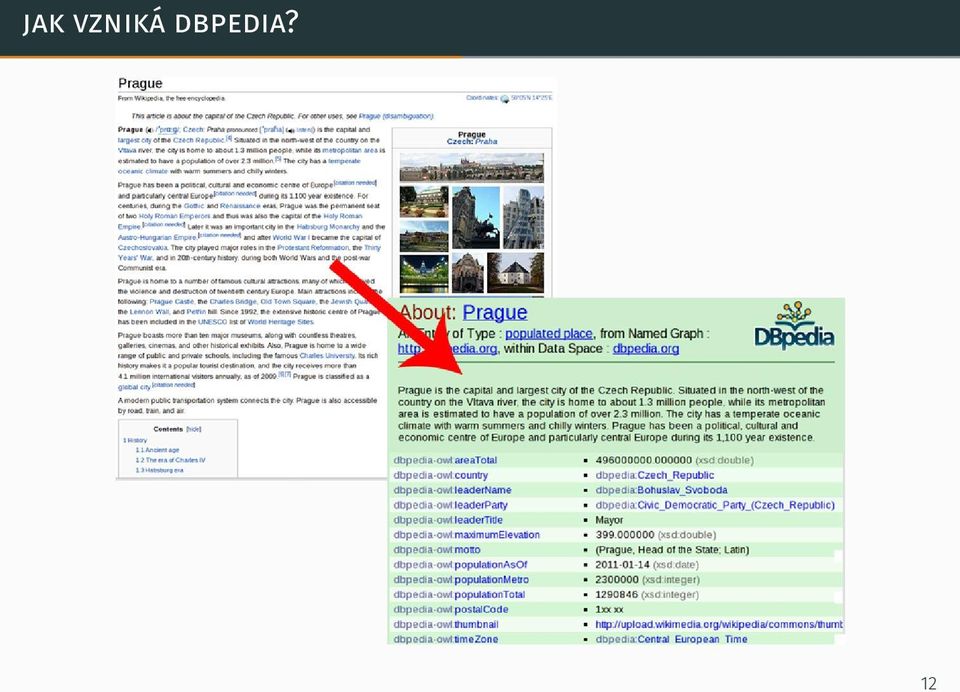Open '1.3 Habsburg era' contents entry
Viewport: 960px width, 692px height.
click(x=159, y=470)
